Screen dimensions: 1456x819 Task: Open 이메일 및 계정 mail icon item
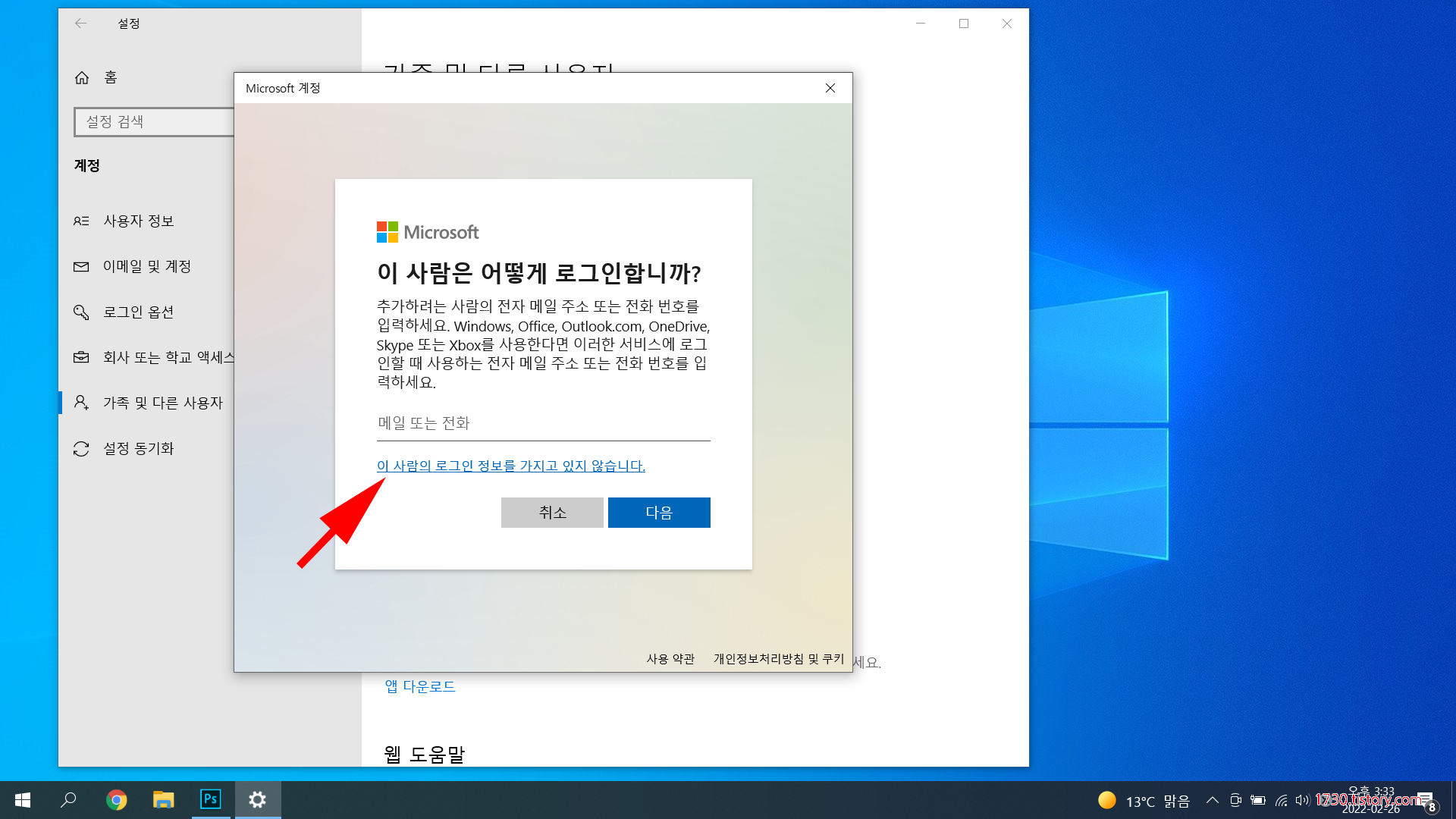click(x=81, y=266)
